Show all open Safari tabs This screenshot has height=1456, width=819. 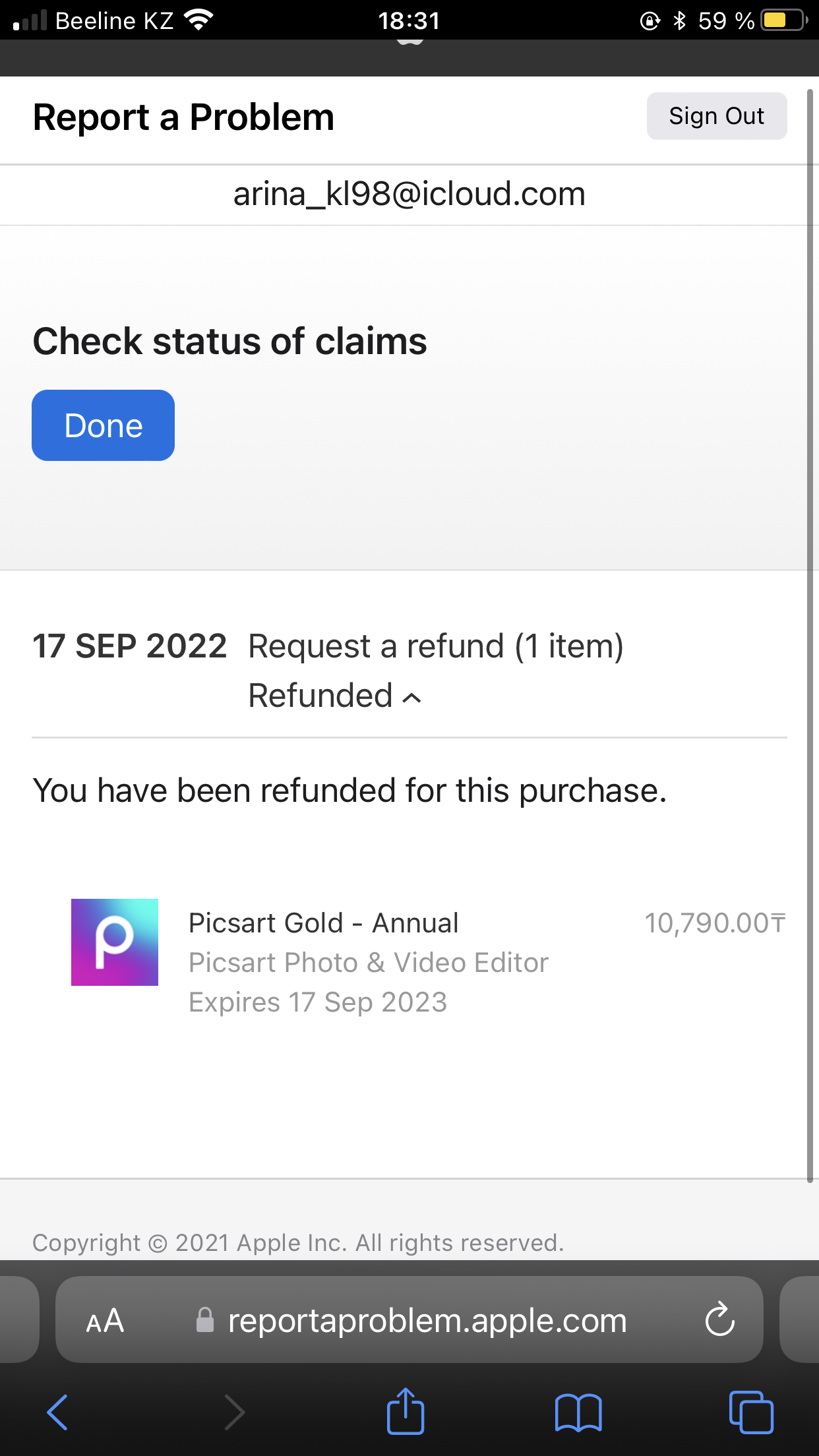click(751, 1412)
